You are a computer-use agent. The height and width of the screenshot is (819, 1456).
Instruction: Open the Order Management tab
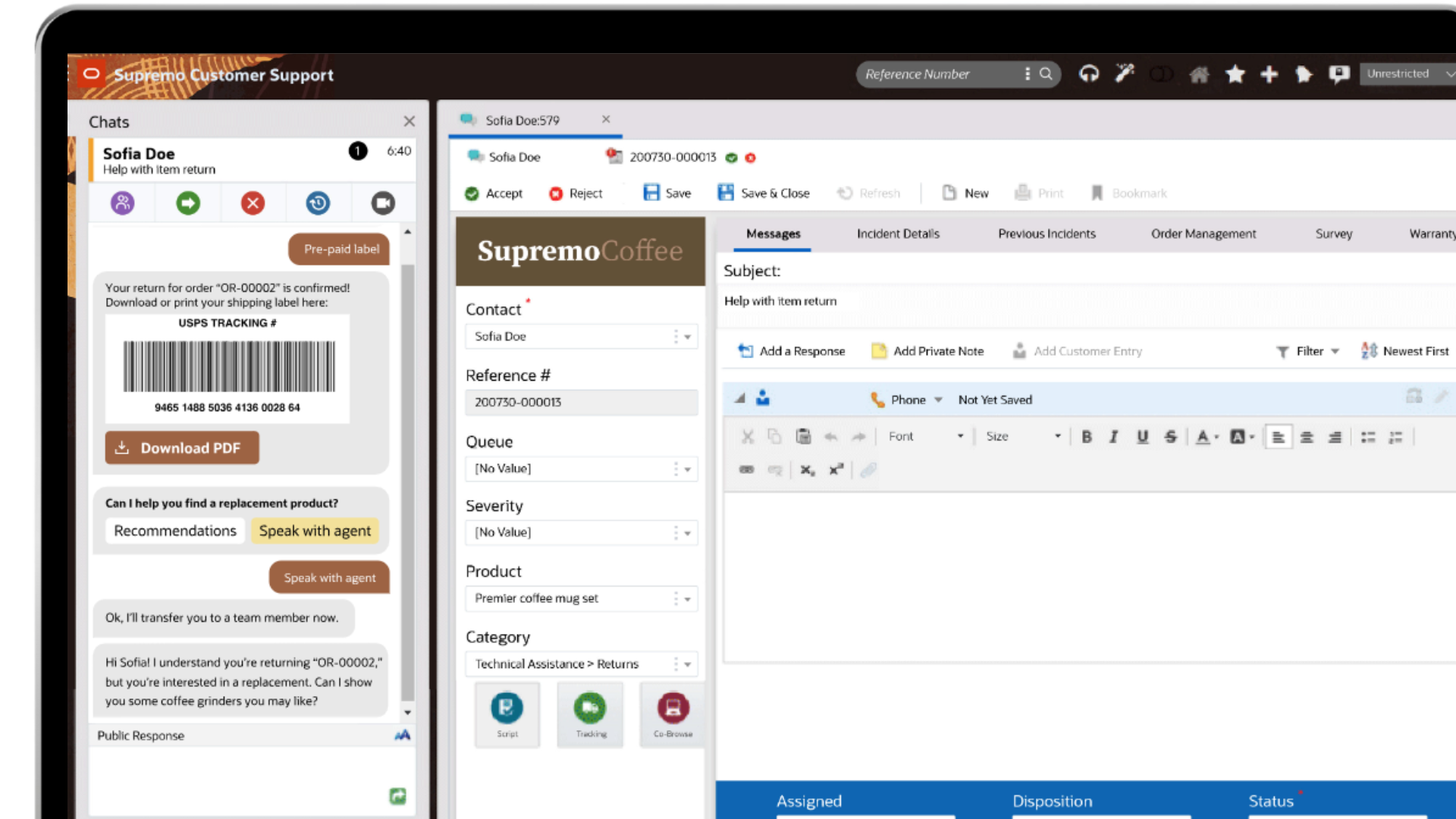click(1203, 234)
